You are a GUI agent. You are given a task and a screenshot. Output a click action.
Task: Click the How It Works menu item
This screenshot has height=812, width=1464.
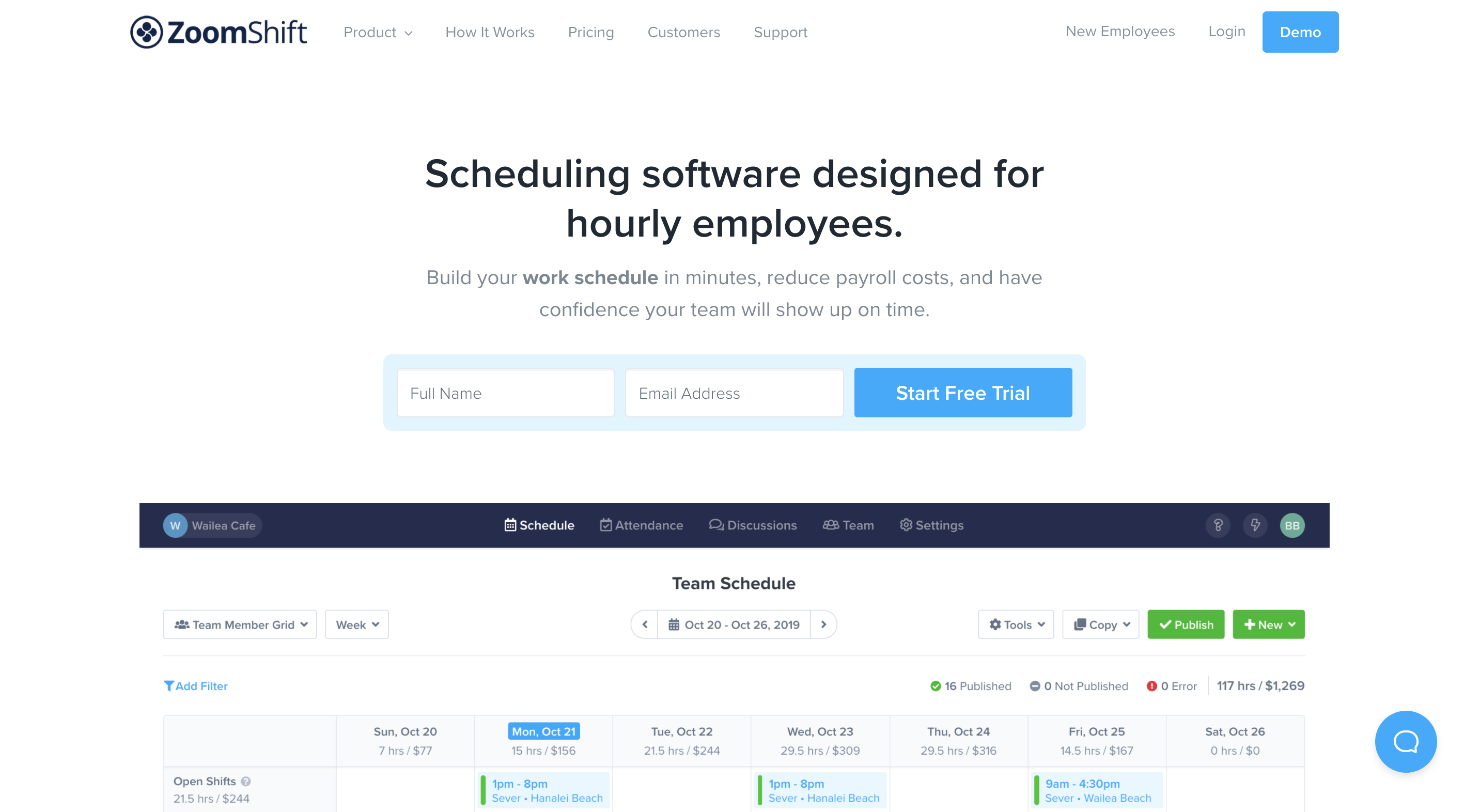pos(491,32)
